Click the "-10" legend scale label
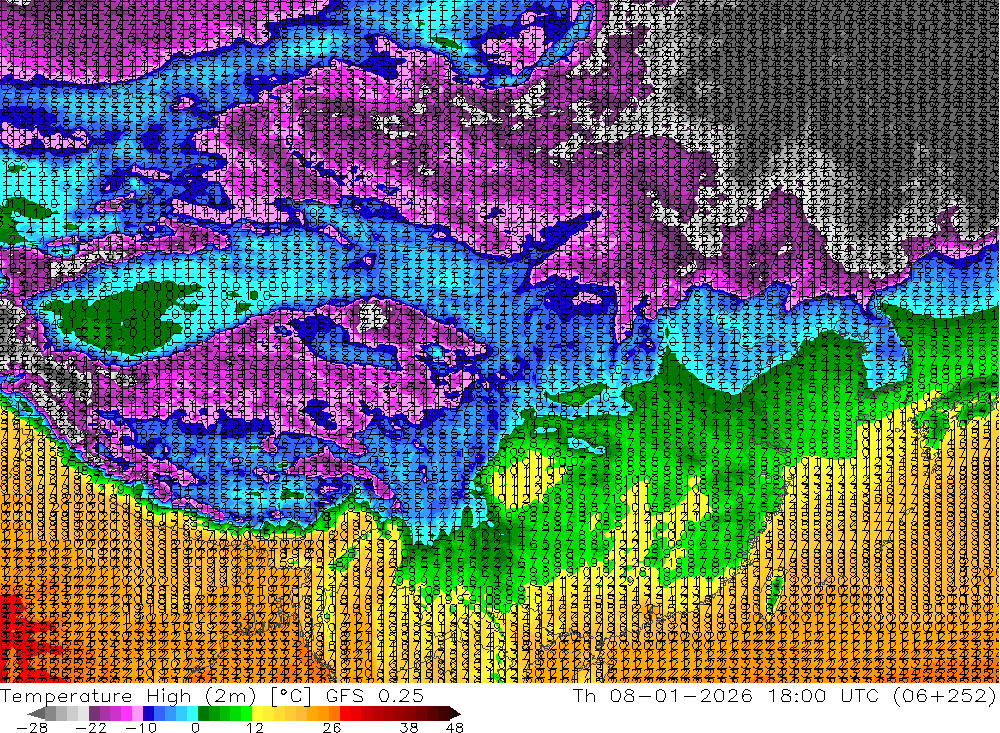 pos(141,728)
